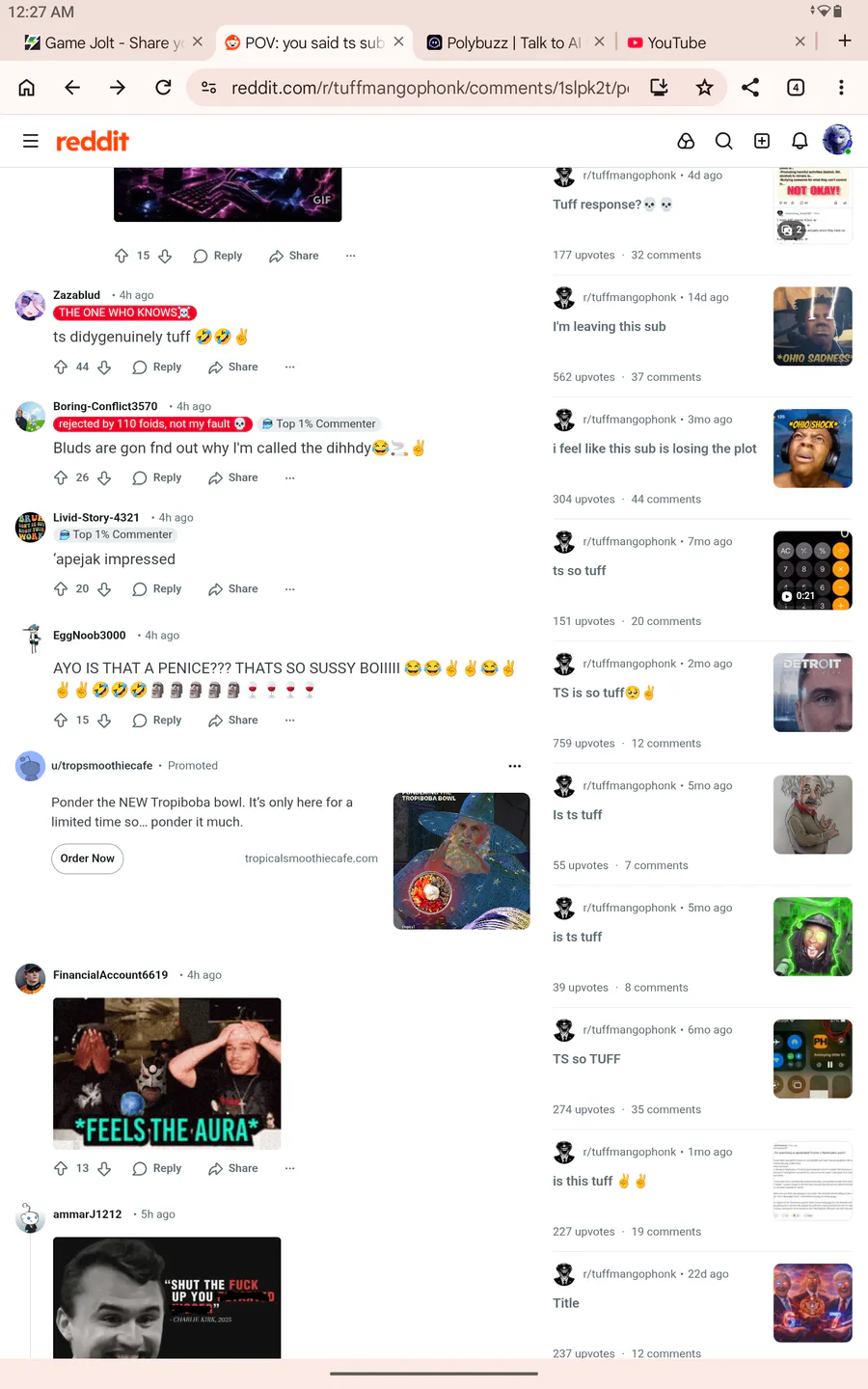868x1389 pixels.
Task: Click the create post plus icon
Action: [762, 141]
